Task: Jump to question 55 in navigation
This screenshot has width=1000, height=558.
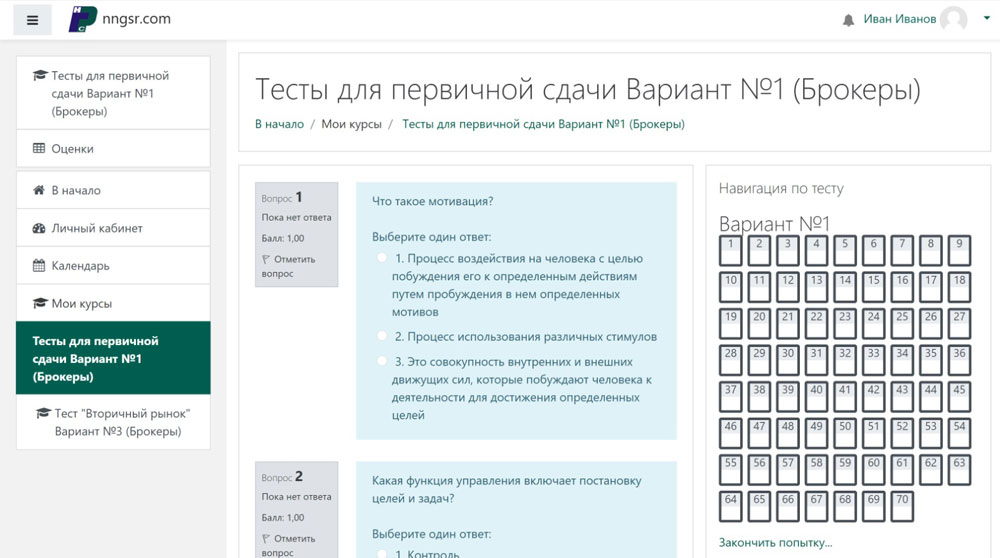Action: [730, 470]
